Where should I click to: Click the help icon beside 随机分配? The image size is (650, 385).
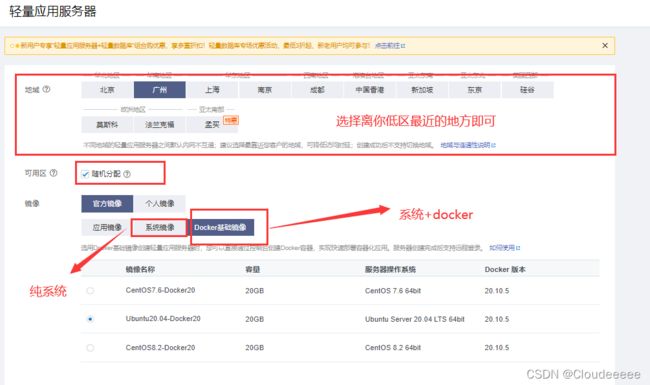tap(127, 174)
